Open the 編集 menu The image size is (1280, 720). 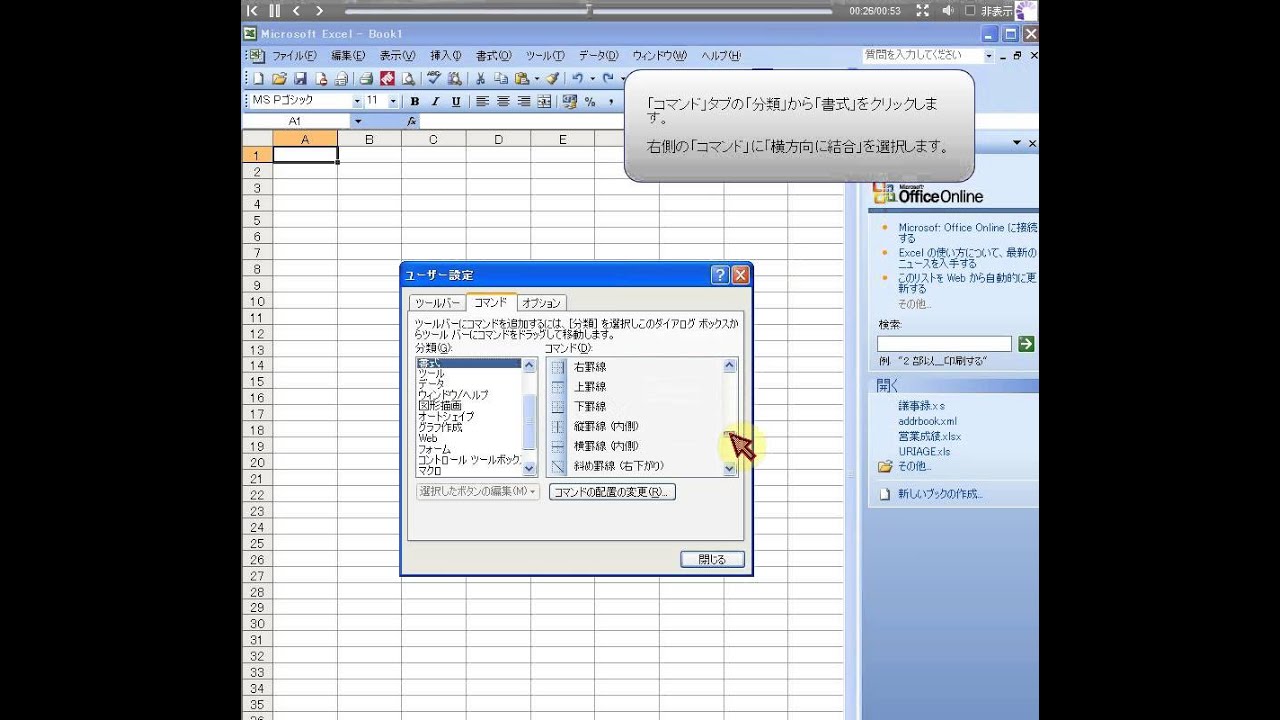pos(348,56)
